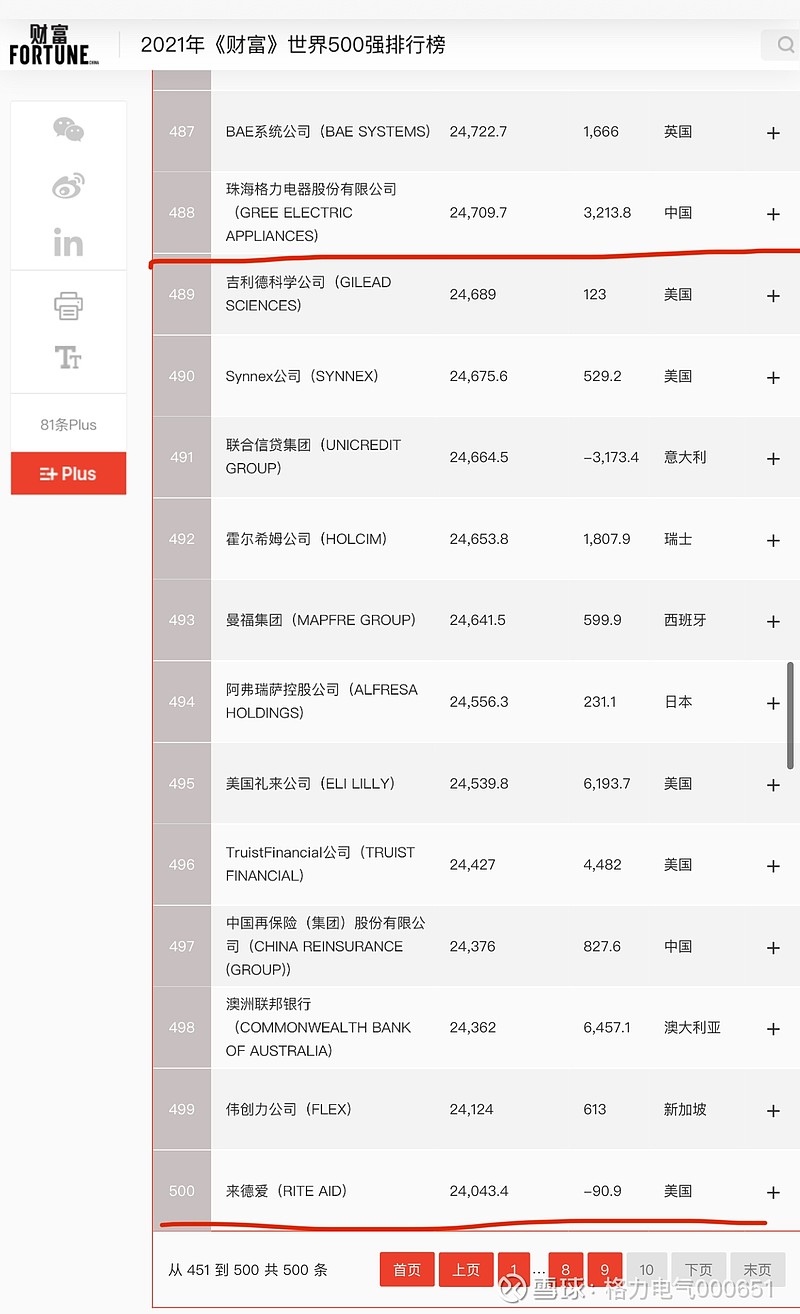Expand the BAE SYSTEMS row

773,133
